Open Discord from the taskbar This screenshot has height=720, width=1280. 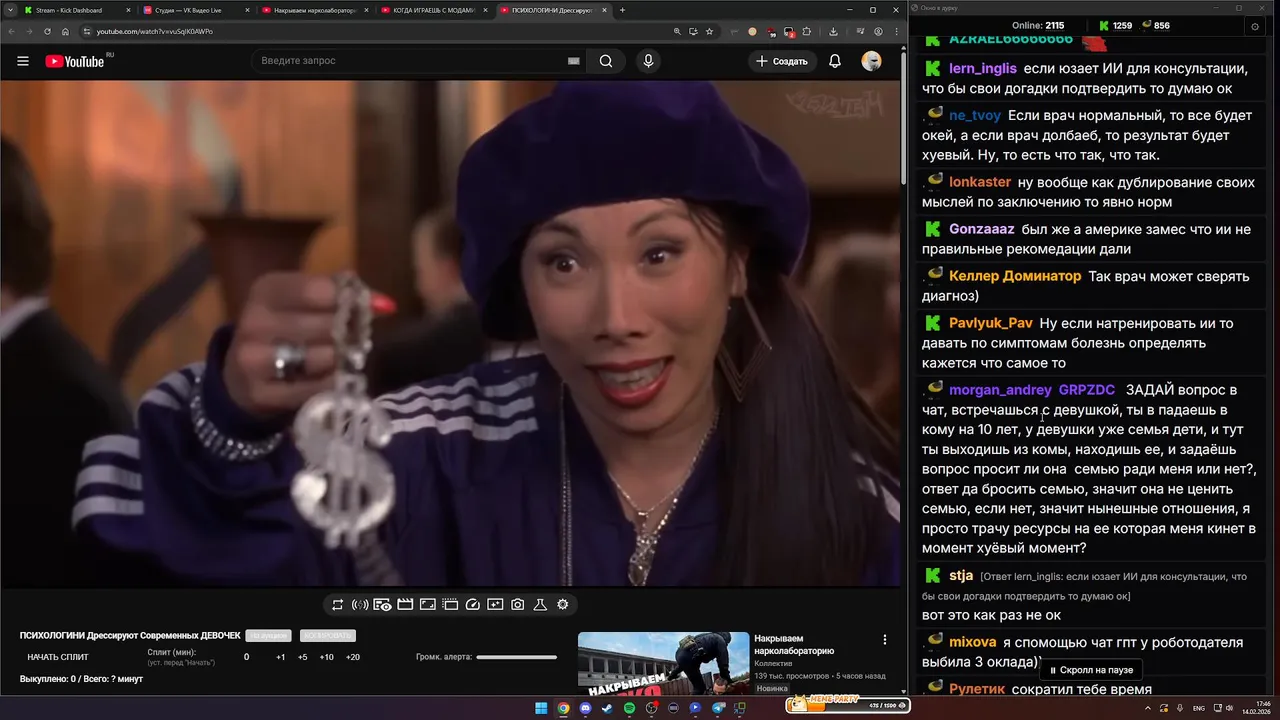point(585,708)
